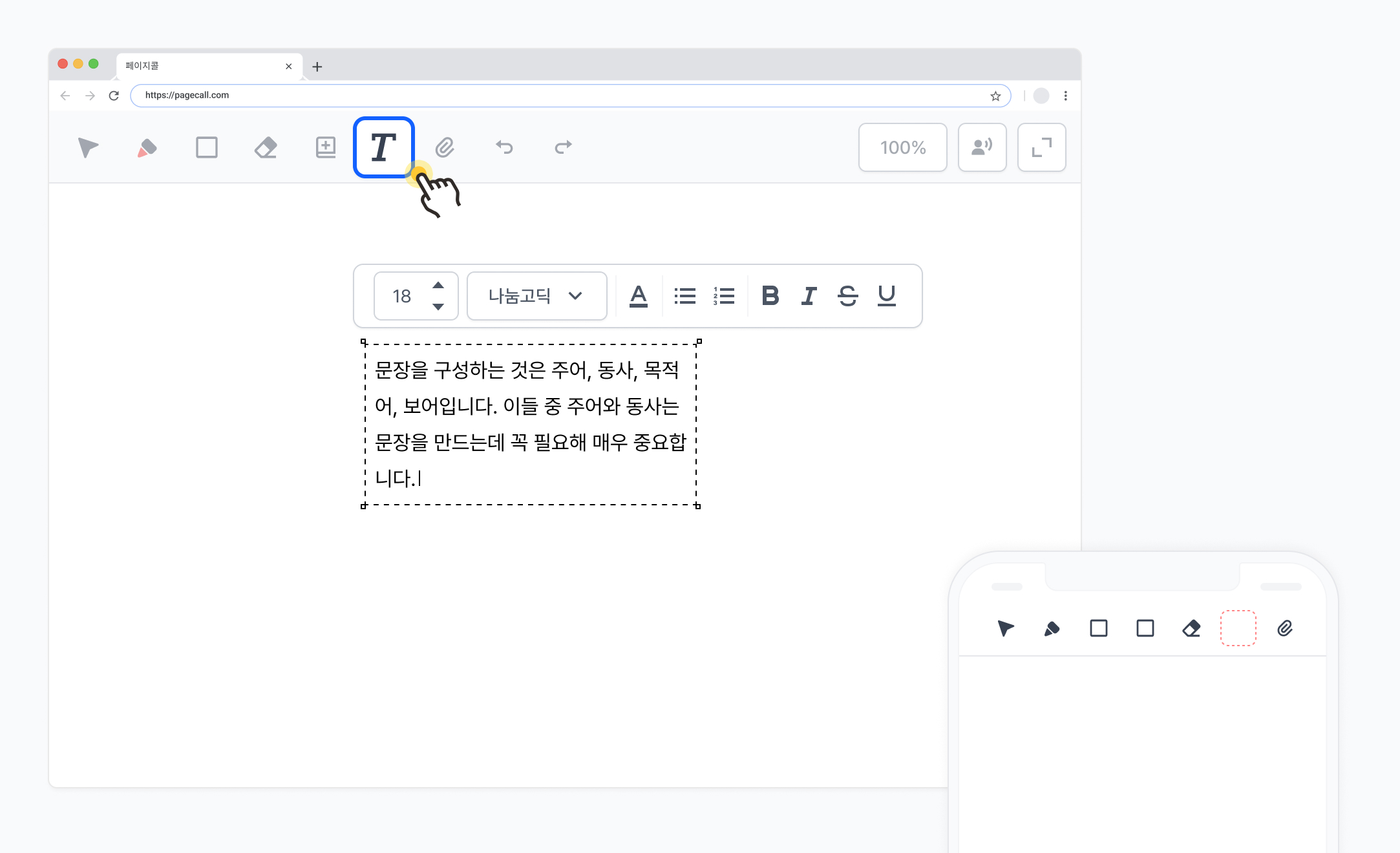Grab the text box bottom-left corner handle
This screenshot has width=1400, height=853.
point(363,506)
